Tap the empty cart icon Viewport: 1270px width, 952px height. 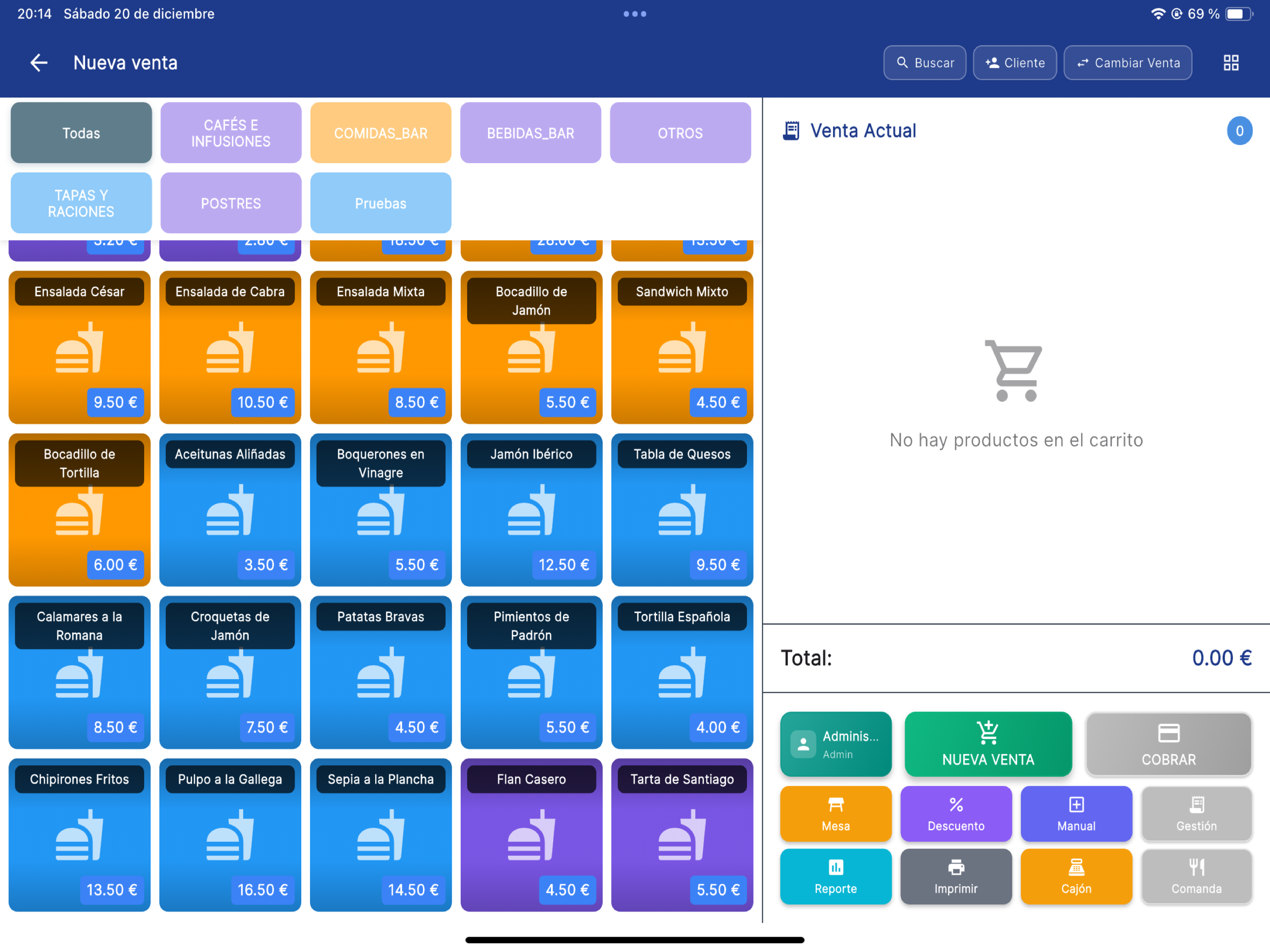(x=1014, y=370)
